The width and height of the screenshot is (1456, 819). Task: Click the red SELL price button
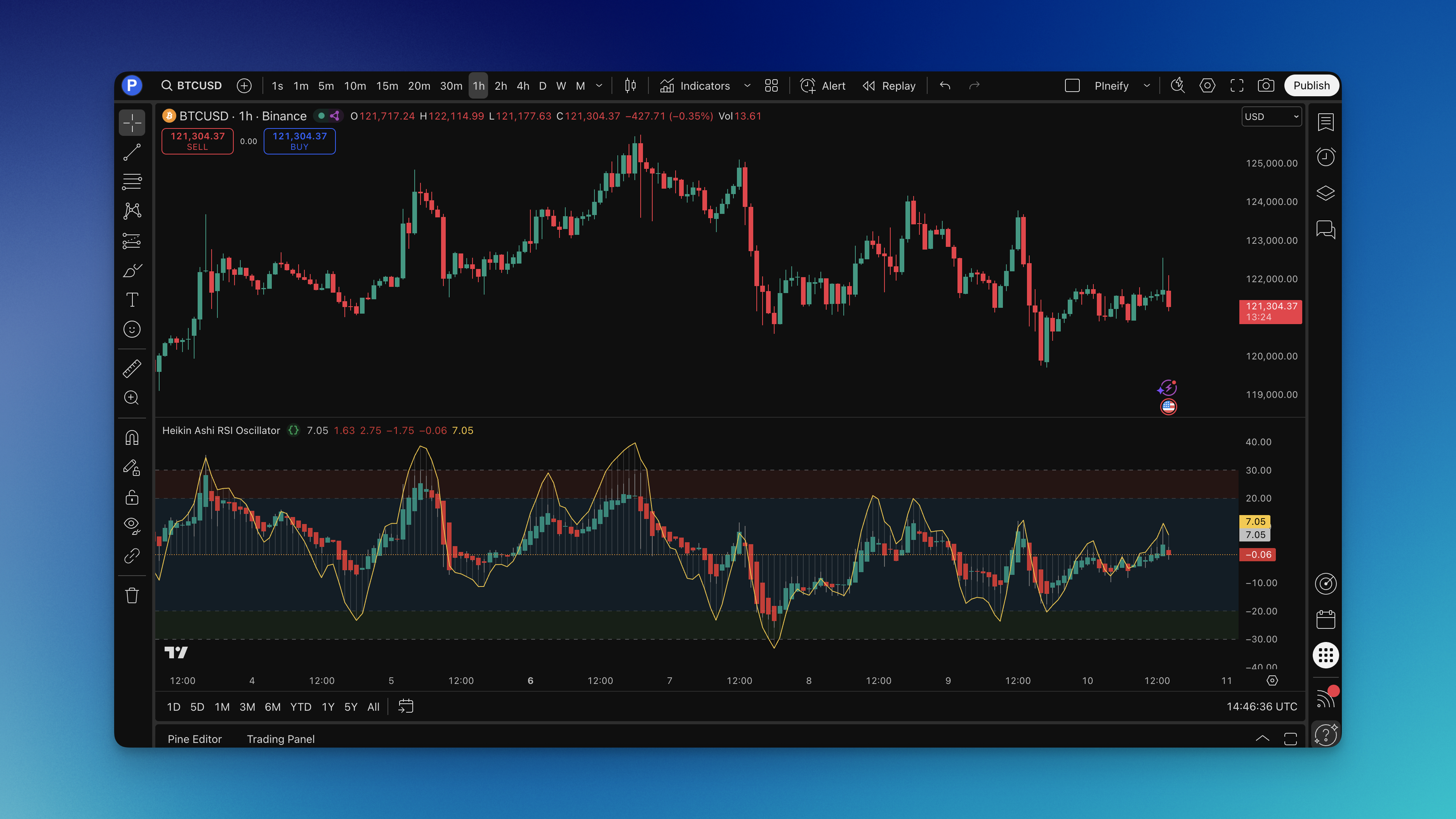tap(197, 141)
